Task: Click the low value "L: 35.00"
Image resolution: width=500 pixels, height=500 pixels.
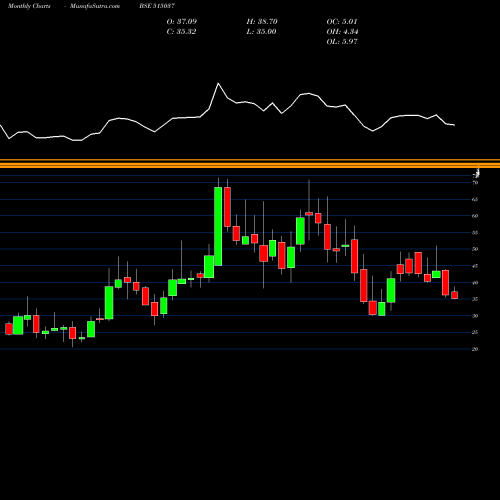Action: [261, 32]
